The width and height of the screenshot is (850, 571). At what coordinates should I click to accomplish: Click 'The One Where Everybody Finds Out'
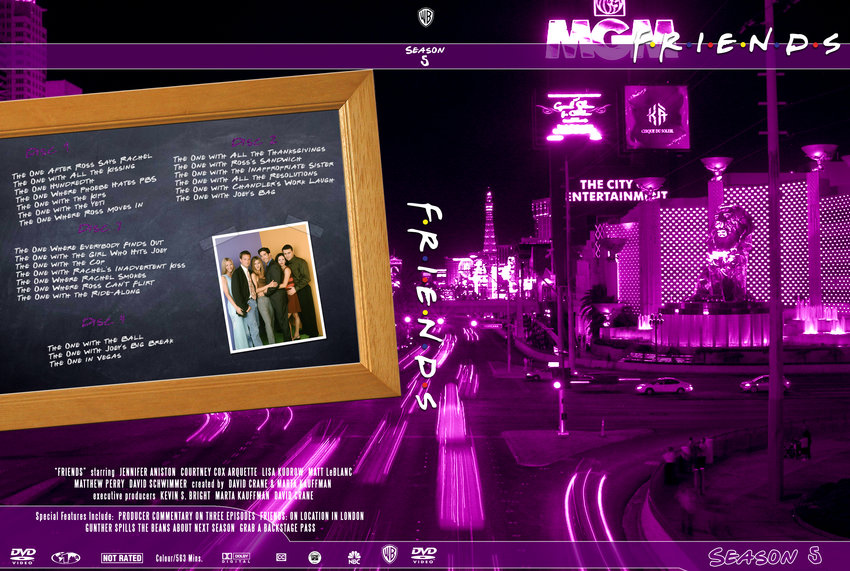coord(89,247)
